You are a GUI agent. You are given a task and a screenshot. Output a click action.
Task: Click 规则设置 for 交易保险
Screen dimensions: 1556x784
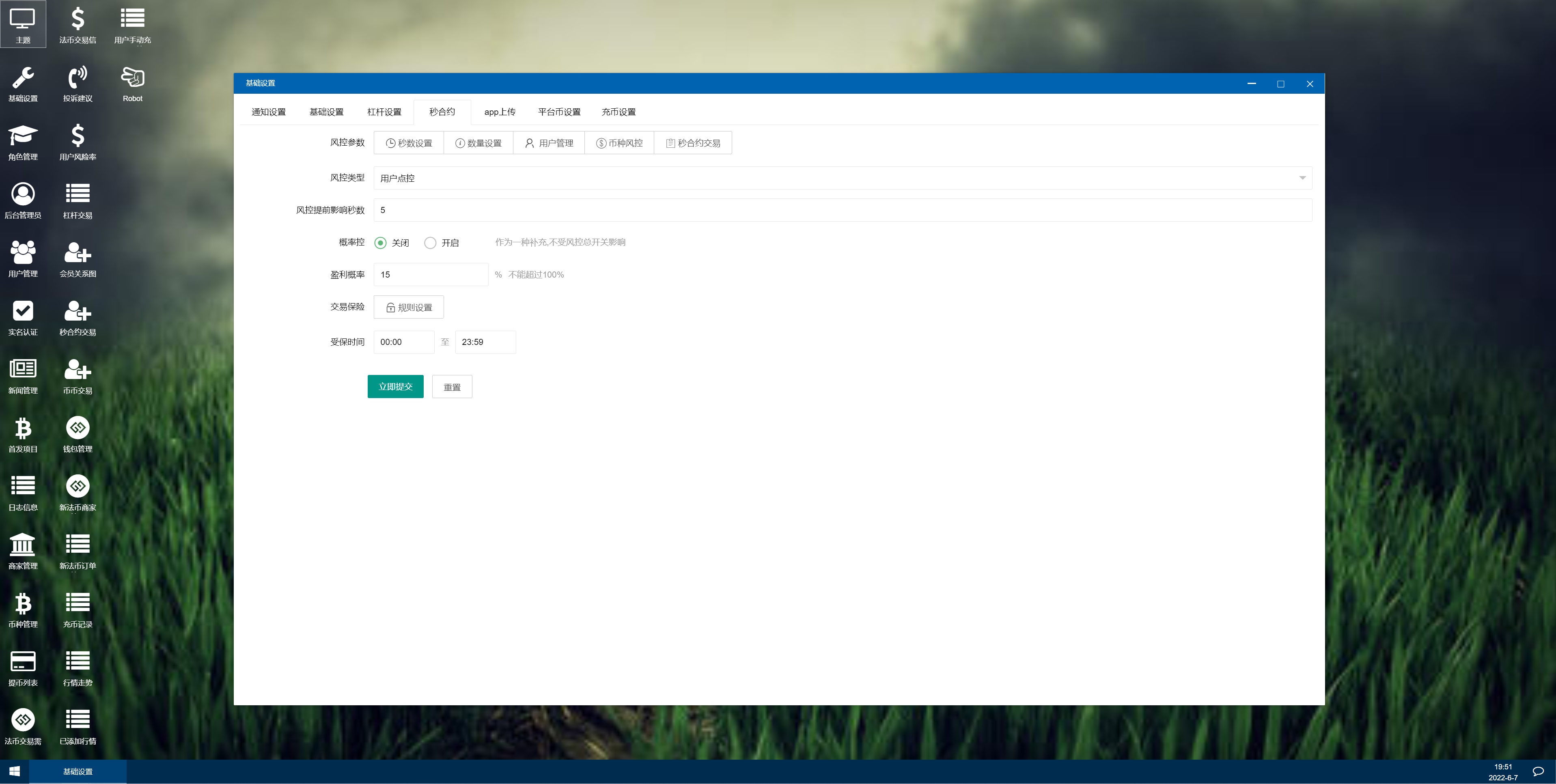pyautogui.click(x=409, y=307)
